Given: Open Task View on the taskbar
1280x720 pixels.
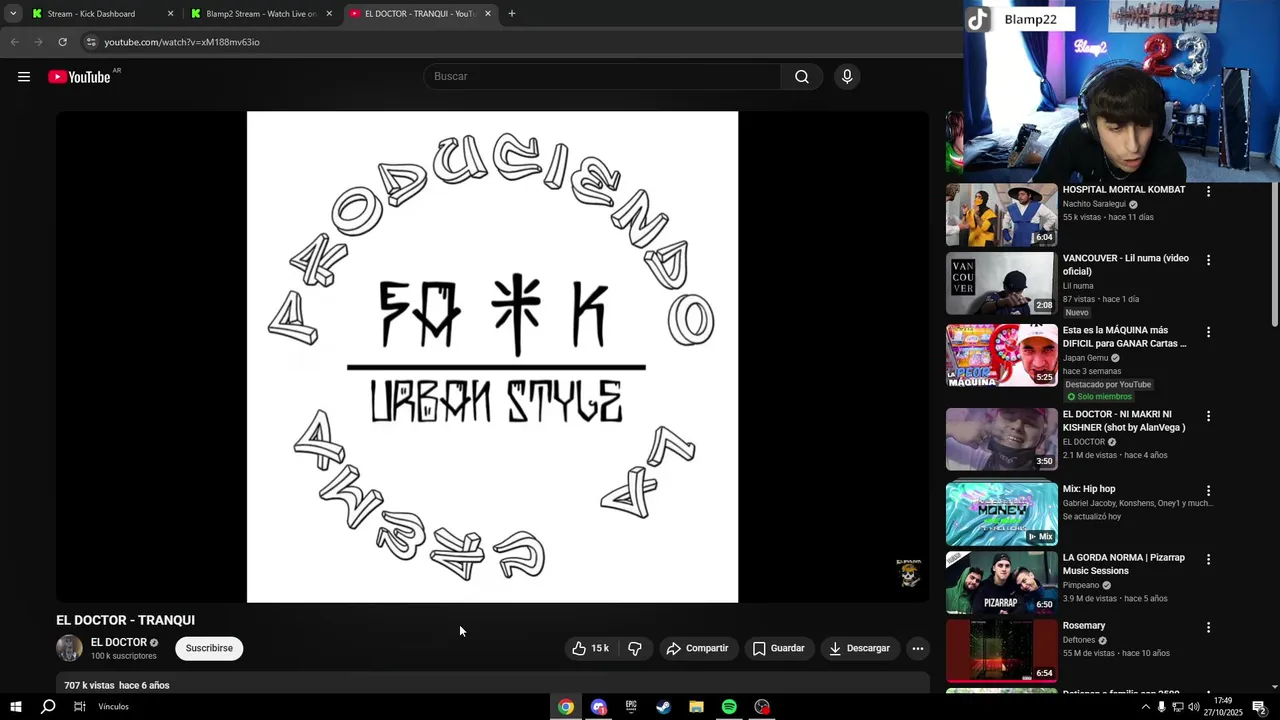Looking at the screenshot, I should [x=79, y=707].
